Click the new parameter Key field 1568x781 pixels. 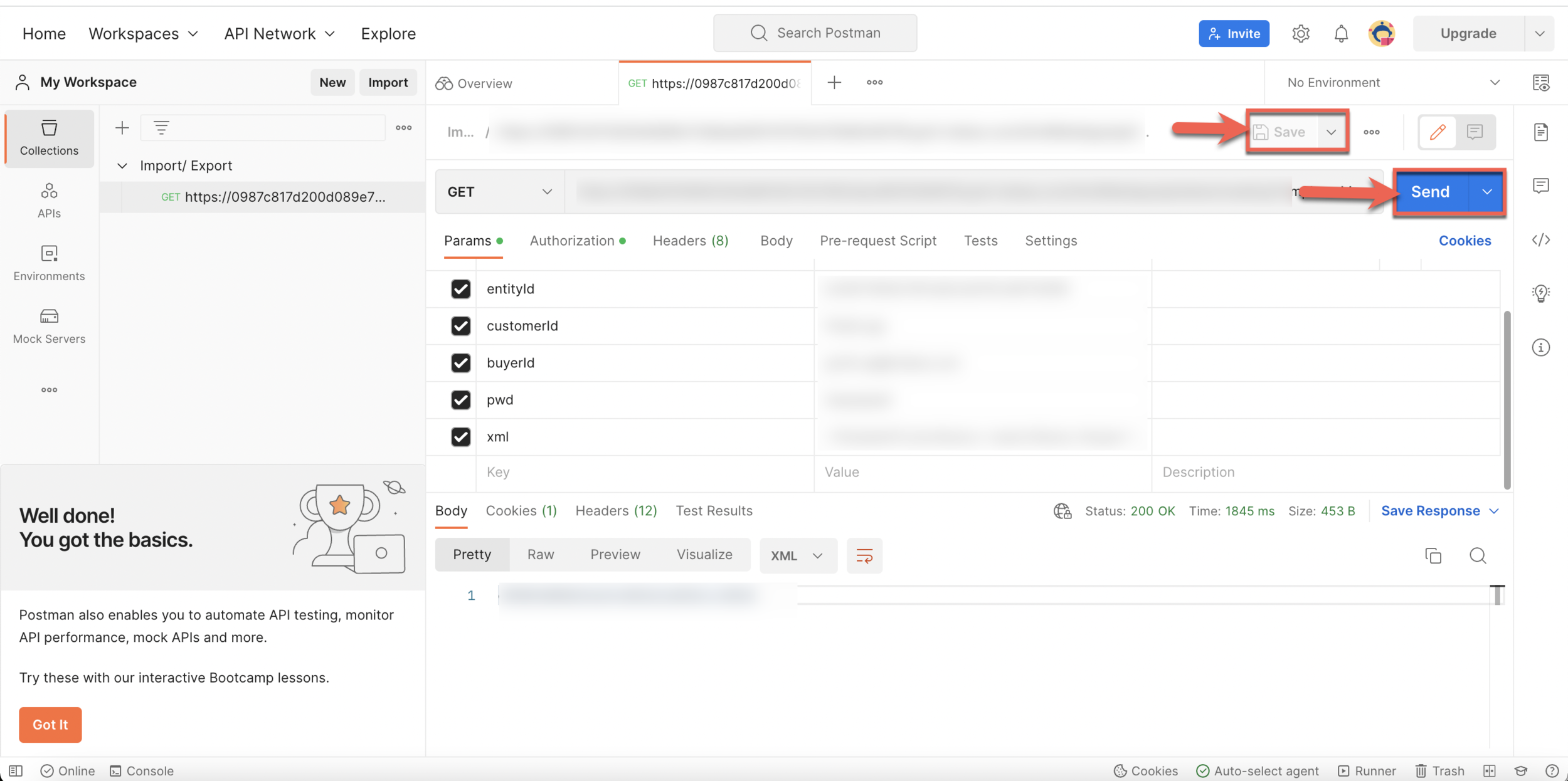[645, 472]
